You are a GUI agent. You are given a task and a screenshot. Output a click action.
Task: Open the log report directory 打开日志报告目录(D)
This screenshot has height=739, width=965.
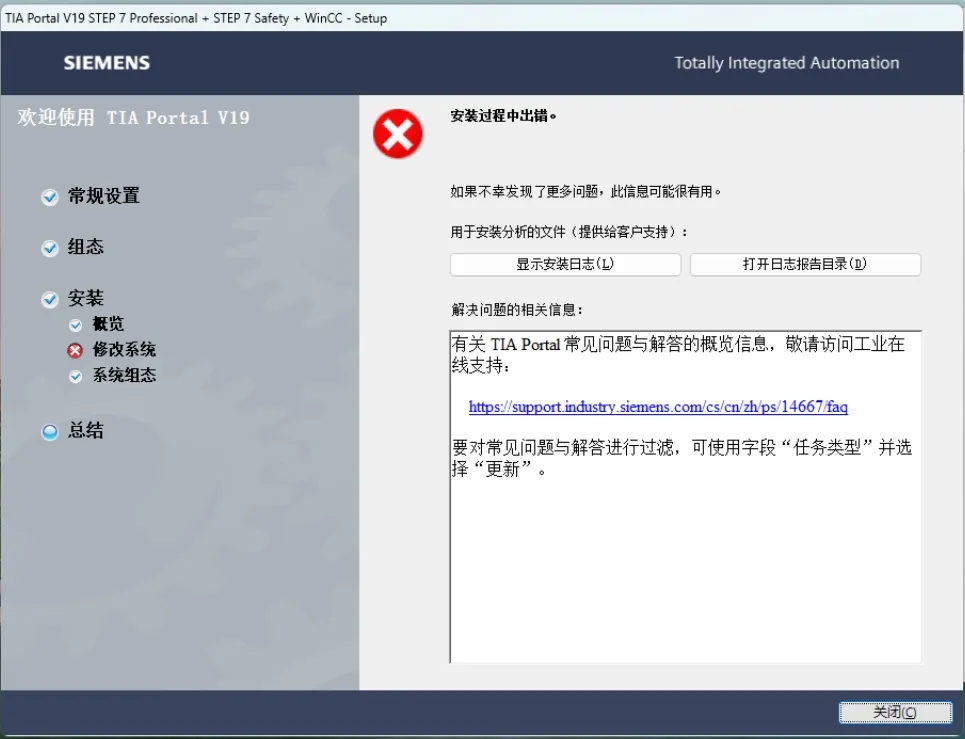click(805, 265)
